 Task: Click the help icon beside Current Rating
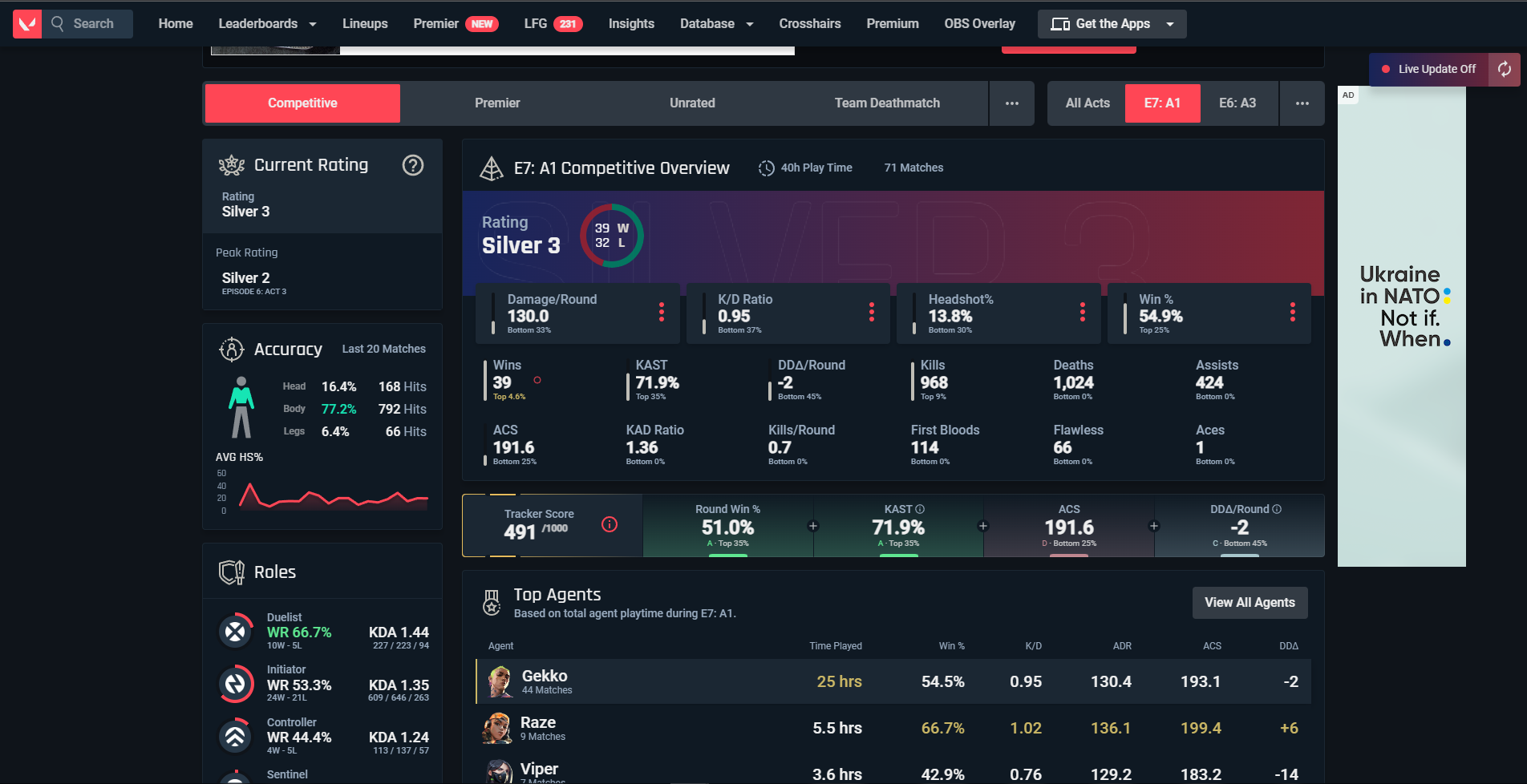click(412, 165)
